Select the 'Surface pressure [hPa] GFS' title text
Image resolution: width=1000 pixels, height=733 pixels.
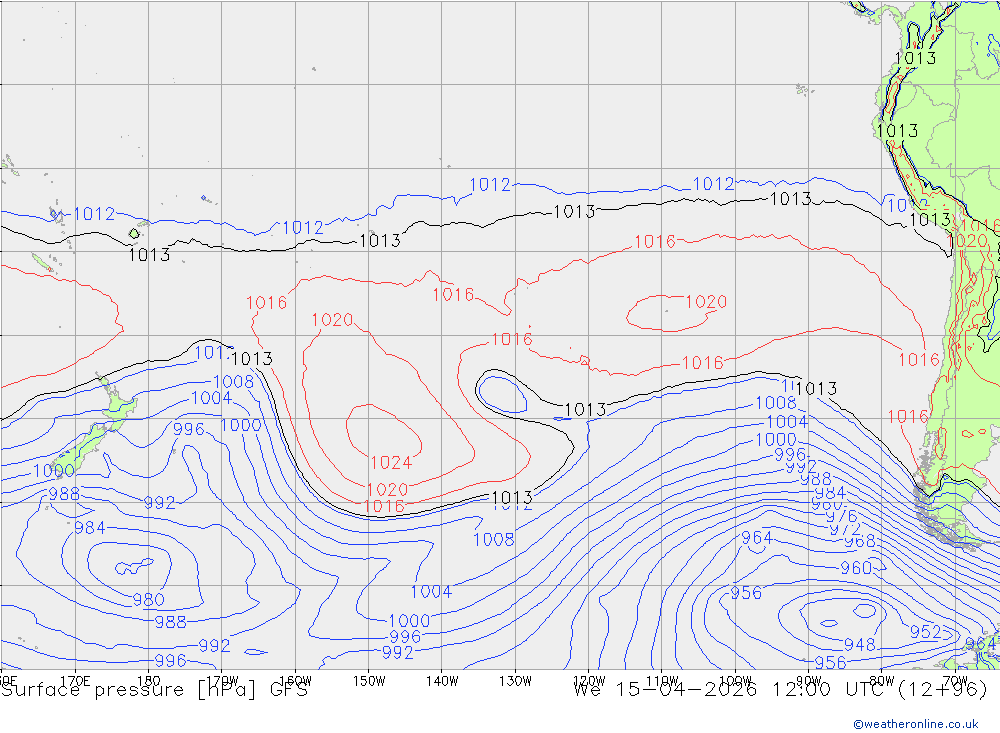(154, 690)
